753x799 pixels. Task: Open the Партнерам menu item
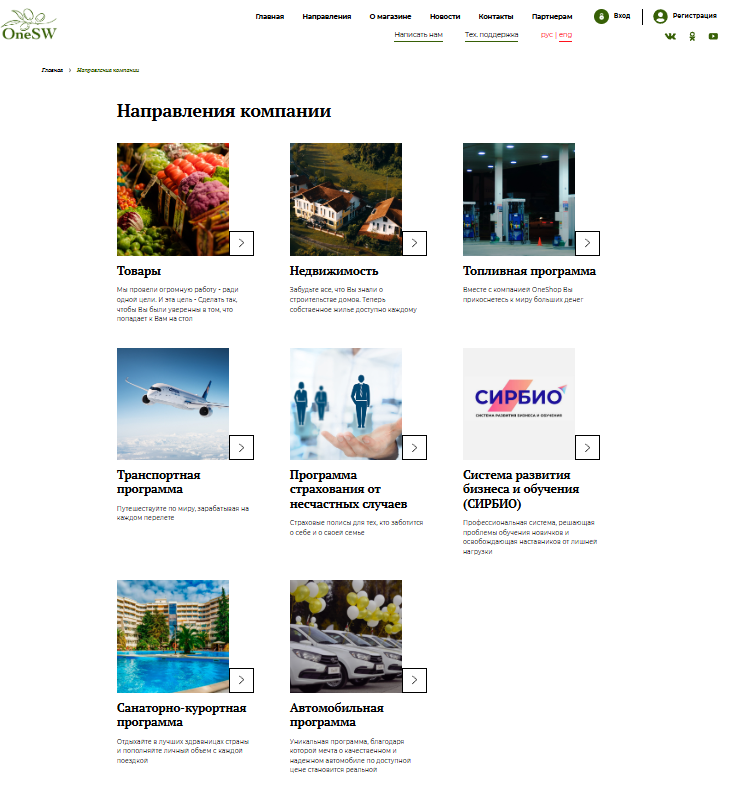pos(552,16)
